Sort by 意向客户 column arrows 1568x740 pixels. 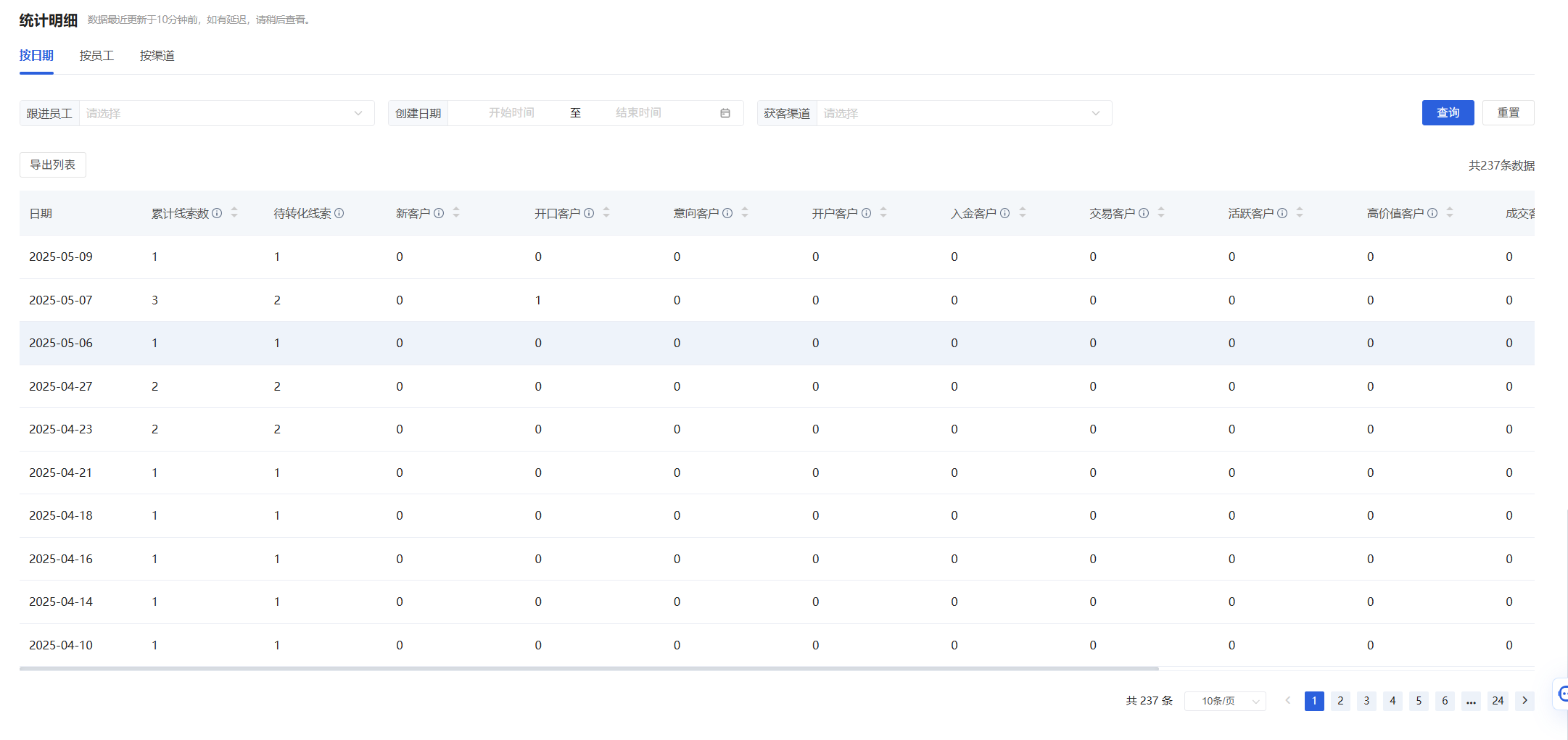745,212
